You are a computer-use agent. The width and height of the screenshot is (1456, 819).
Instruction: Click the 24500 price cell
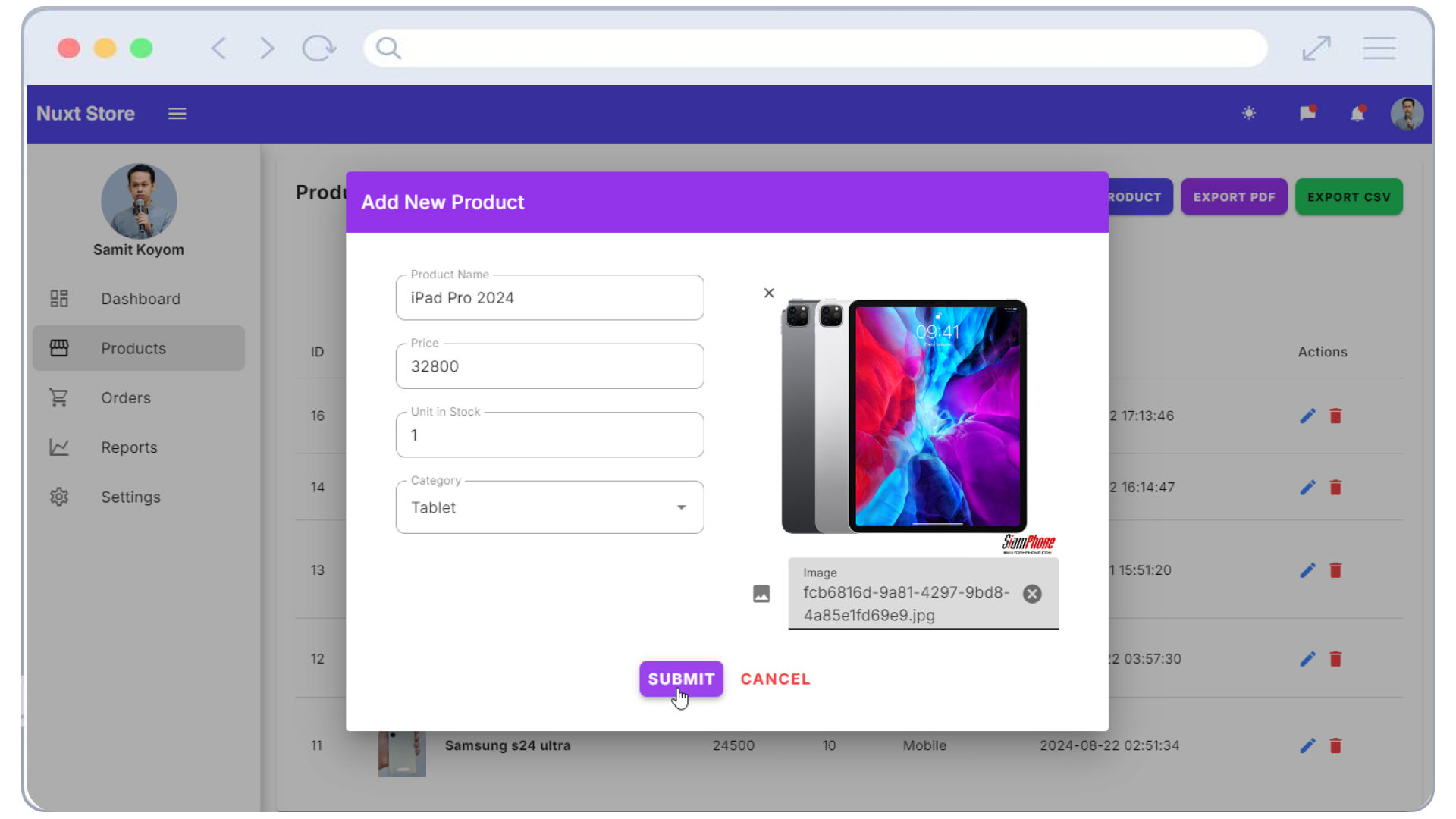click(x=733, y=745)
